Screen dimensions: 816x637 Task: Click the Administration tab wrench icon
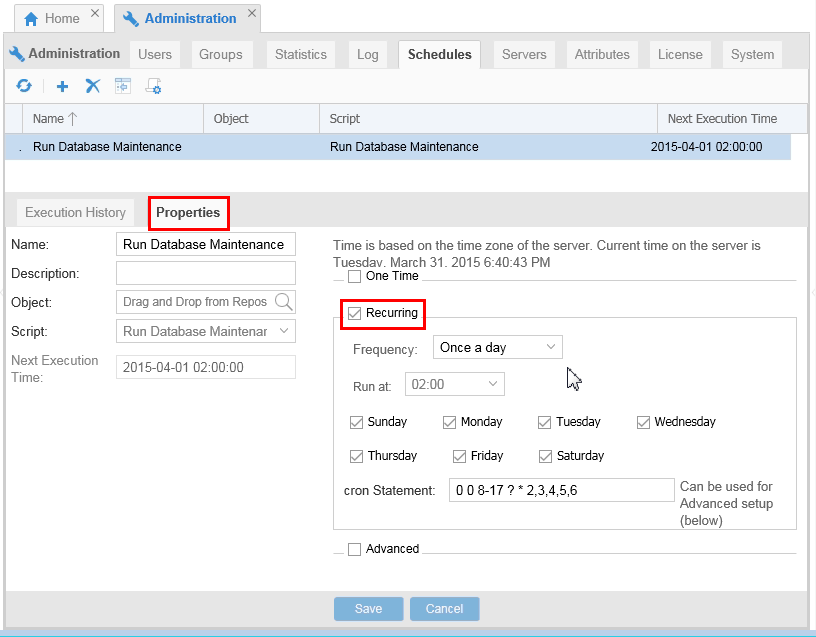coord(130,19)
